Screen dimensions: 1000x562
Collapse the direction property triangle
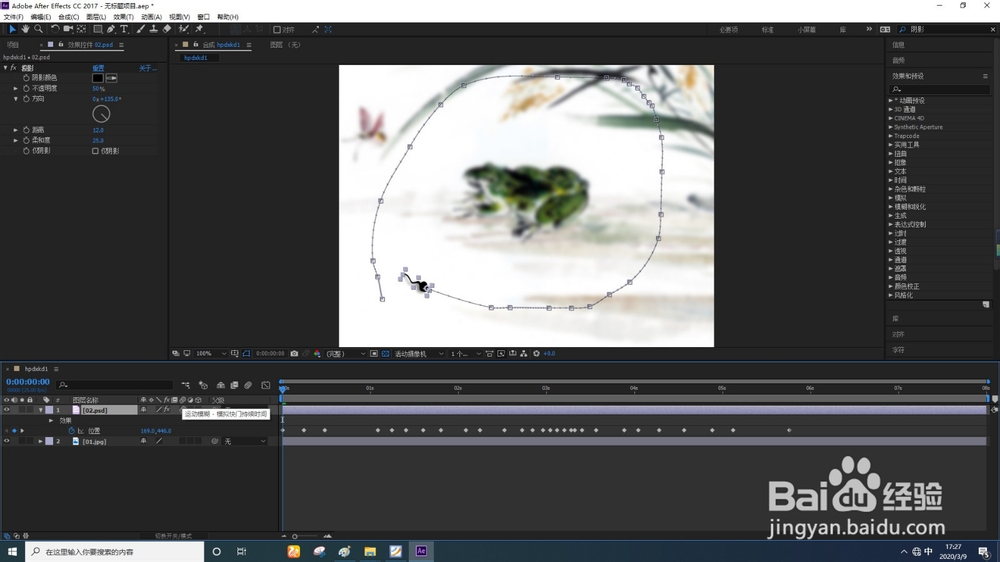(16, 99)
